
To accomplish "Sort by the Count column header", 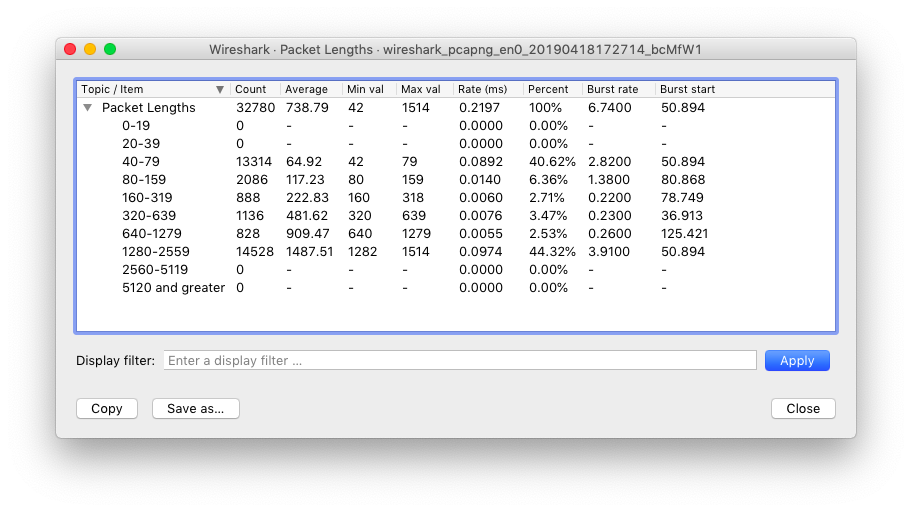I will [255, 89].
